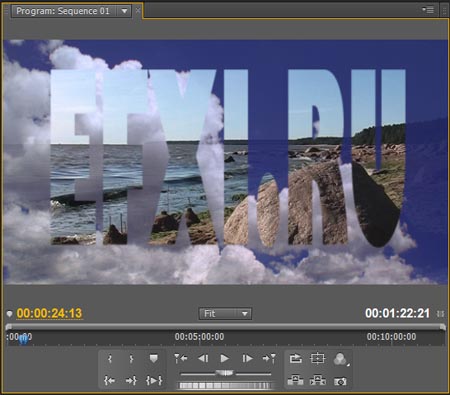
Task: Set In point button
Action: [x=110, y=359]
